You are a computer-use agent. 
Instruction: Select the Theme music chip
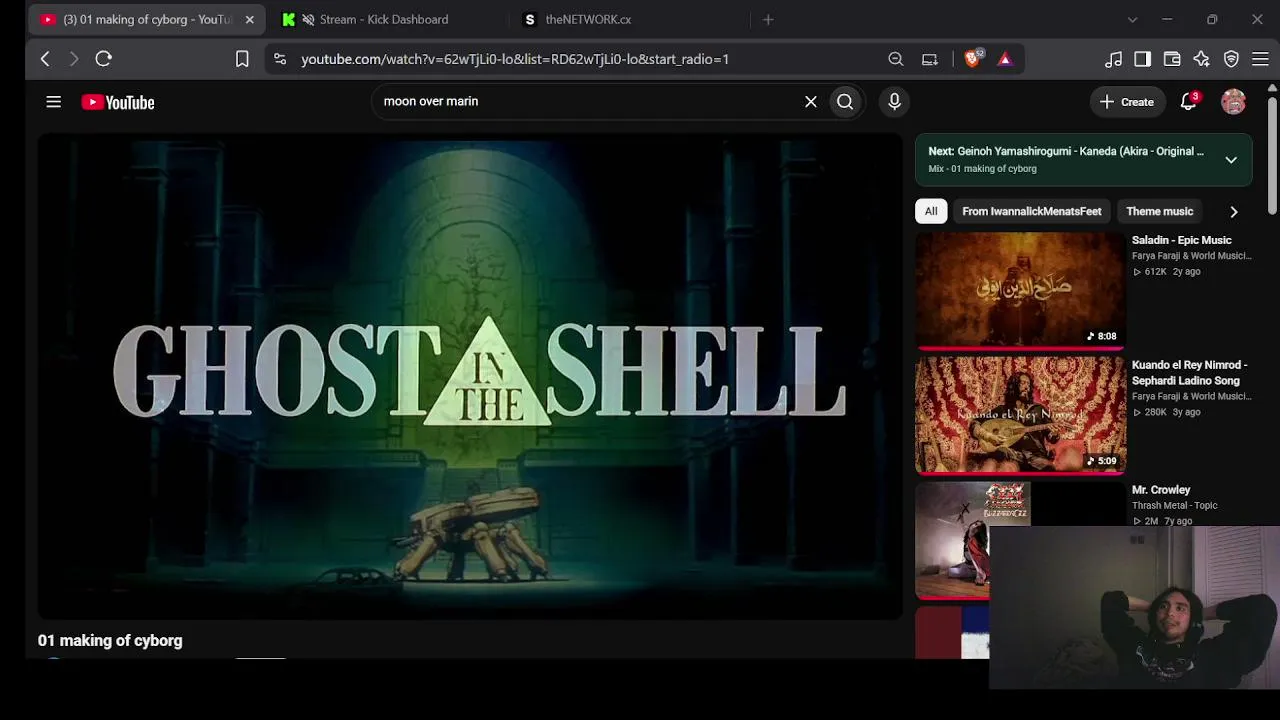(1160, 211)
